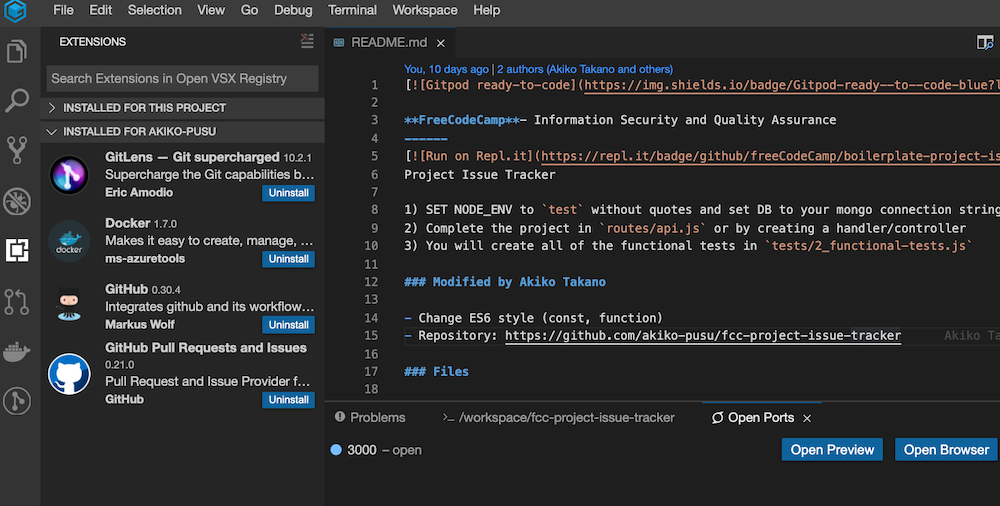The image size is (1000, 506).
Task: Uninstall the GitLens extension
Action: coord(288,193)
